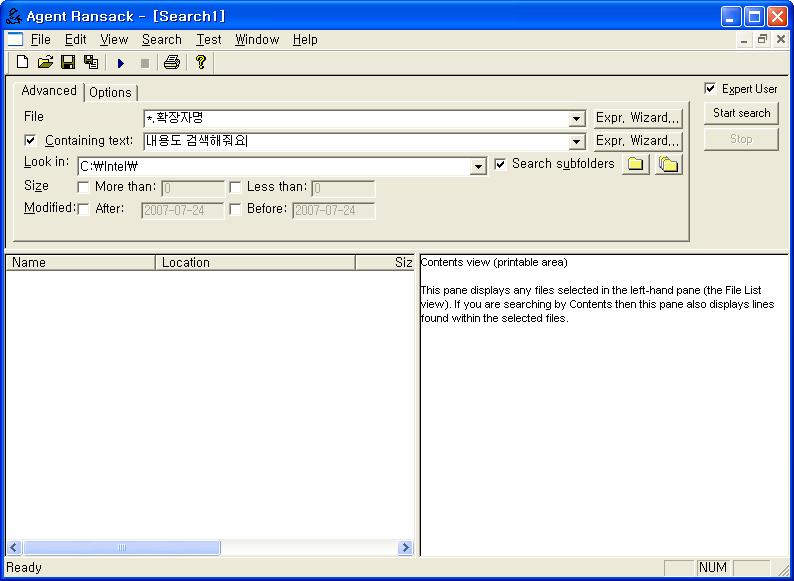Click the Agent Ransack title bar app icon

(13, 16)
